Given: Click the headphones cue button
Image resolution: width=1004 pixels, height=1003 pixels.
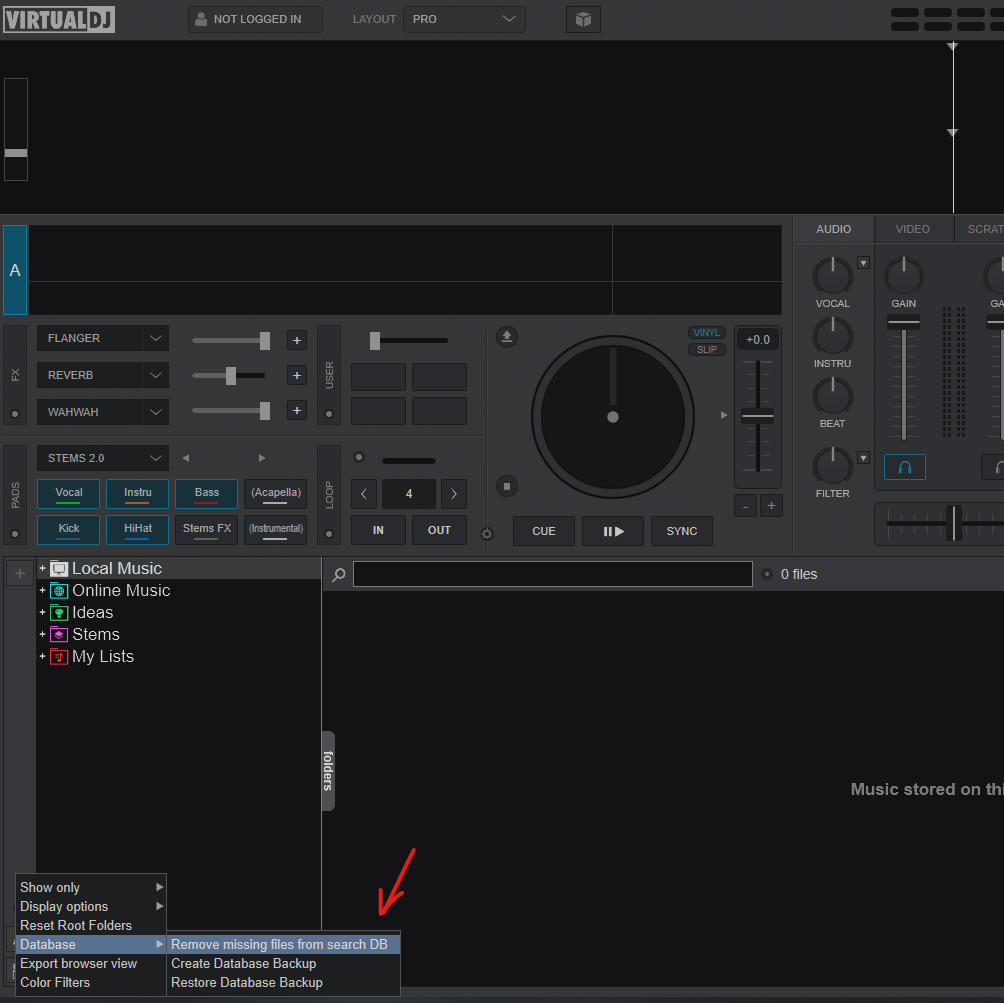Looking at the screenshot, I should [x=904, y=467].
